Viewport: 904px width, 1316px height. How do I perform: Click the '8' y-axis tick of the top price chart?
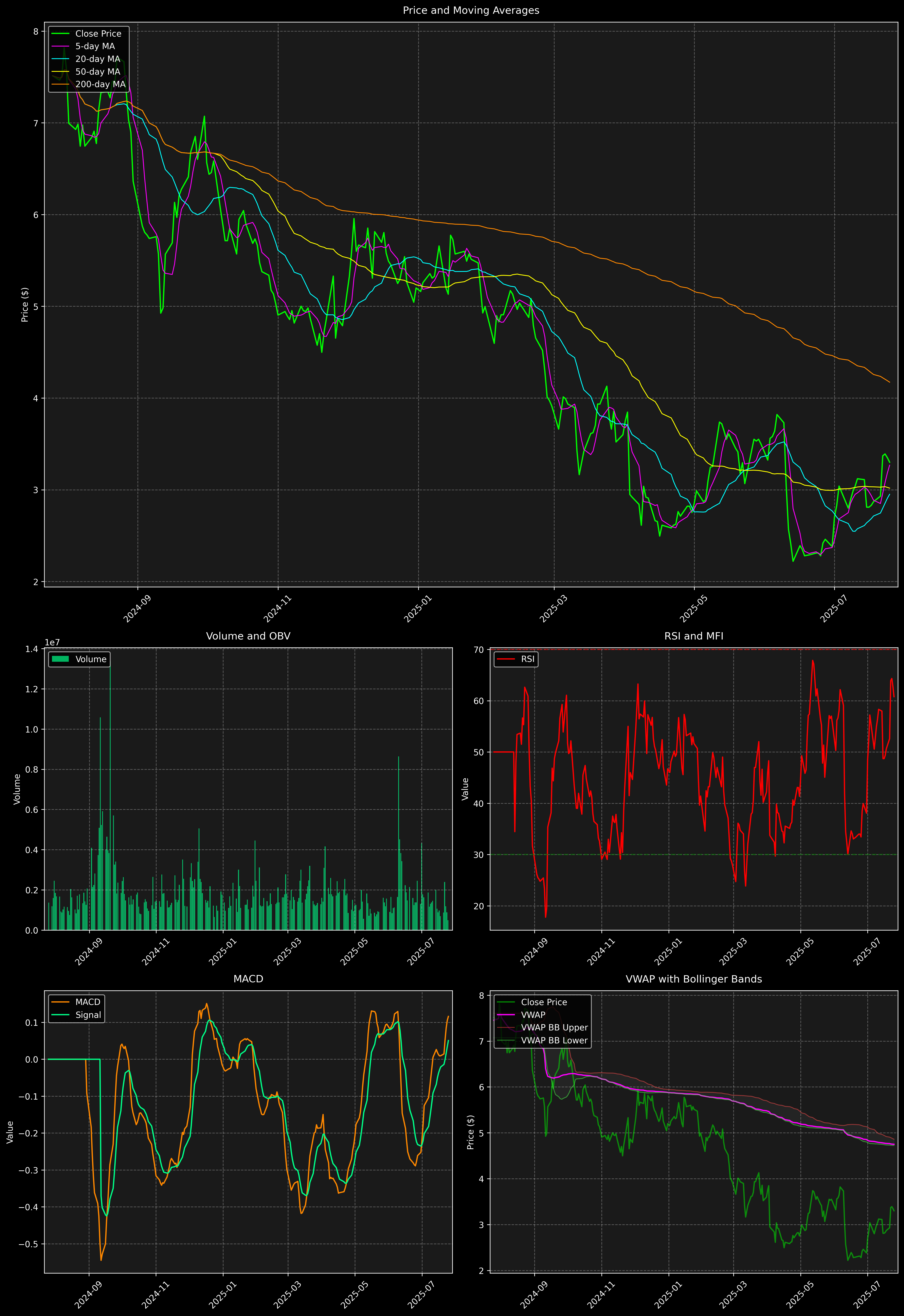pos(36,32)
